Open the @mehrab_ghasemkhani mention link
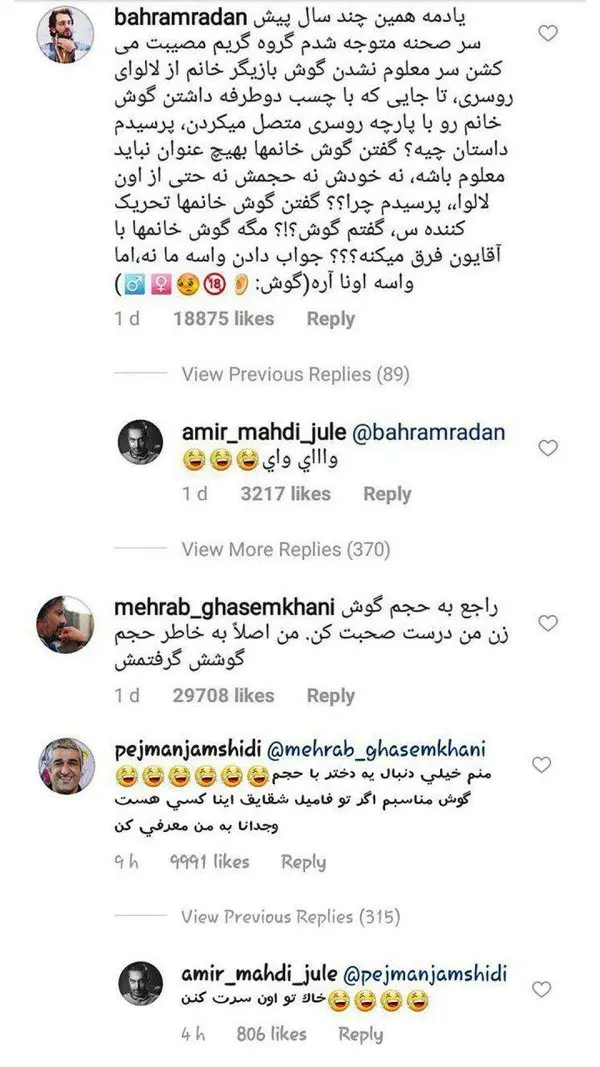The height and width of the screenshot is (1067, 600). [384, 749]
